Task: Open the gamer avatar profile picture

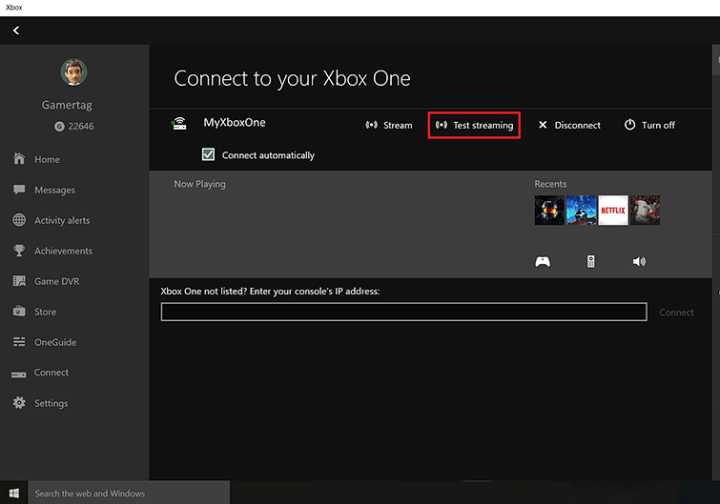Action: 73,72
